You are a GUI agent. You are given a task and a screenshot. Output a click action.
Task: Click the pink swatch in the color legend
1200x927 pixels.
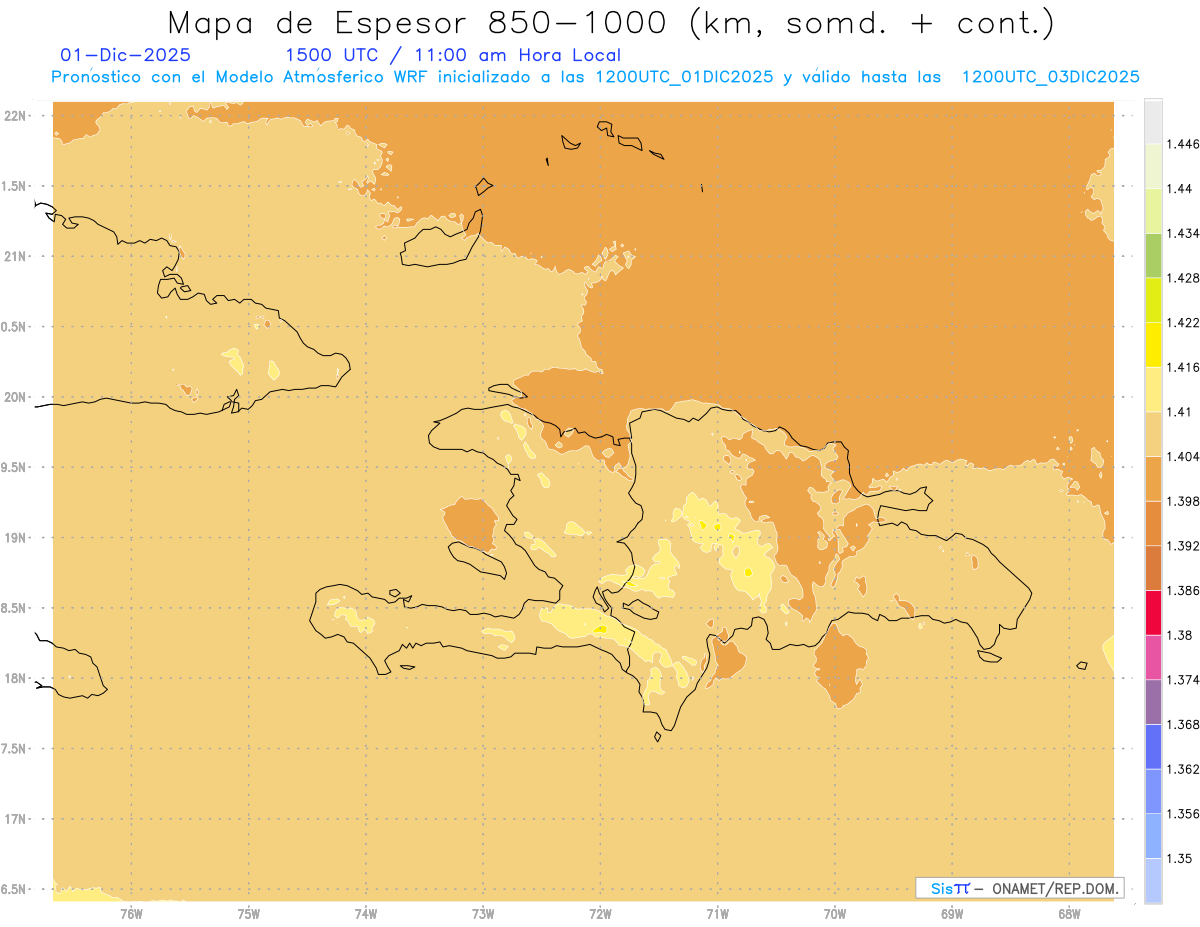pyautogui.click(x=1153, y=657)
